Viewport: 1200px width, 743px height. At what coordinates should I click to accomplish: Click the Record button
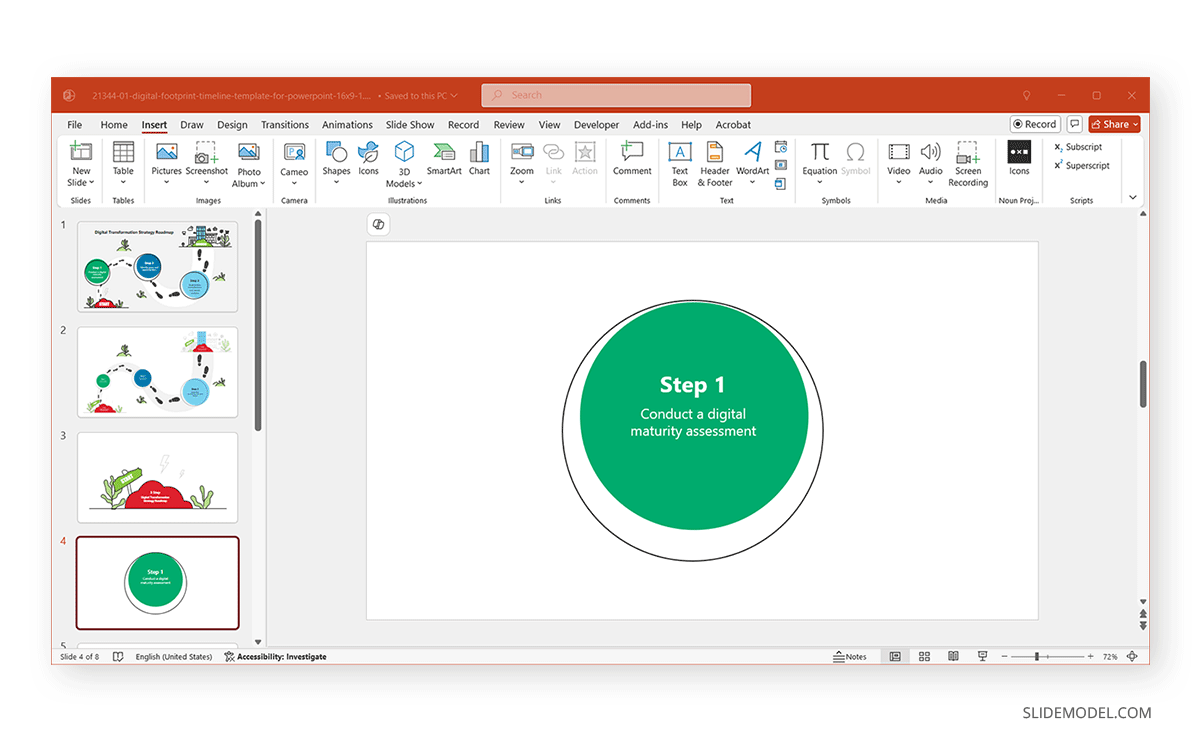1035,124
